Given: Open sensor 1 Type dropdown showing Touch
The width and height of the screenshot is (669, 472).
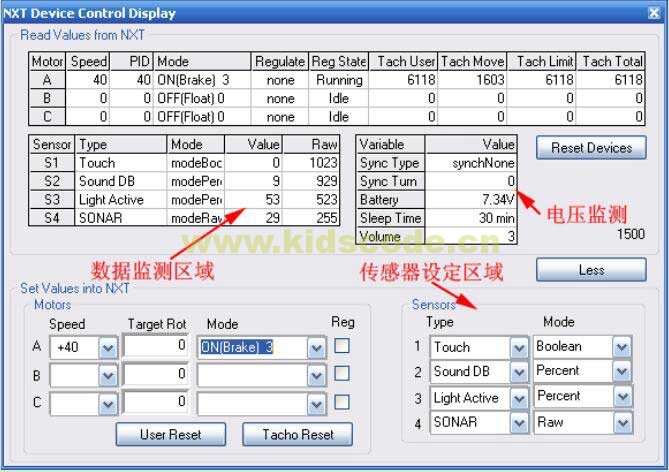Looking at the screenshot, I should (x=519, y=348).
